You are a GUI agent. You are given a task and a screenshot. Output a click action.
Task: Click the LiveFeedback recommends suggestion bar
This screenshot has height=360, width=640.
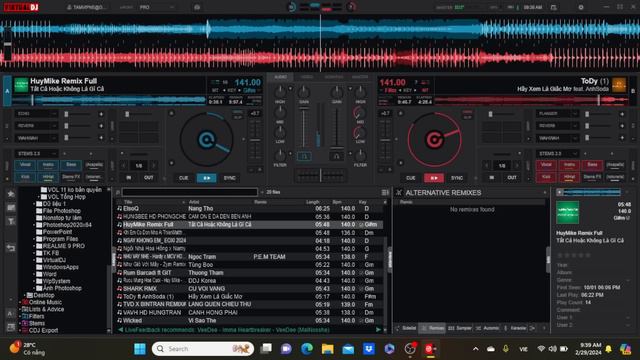(x=250, y=330)
